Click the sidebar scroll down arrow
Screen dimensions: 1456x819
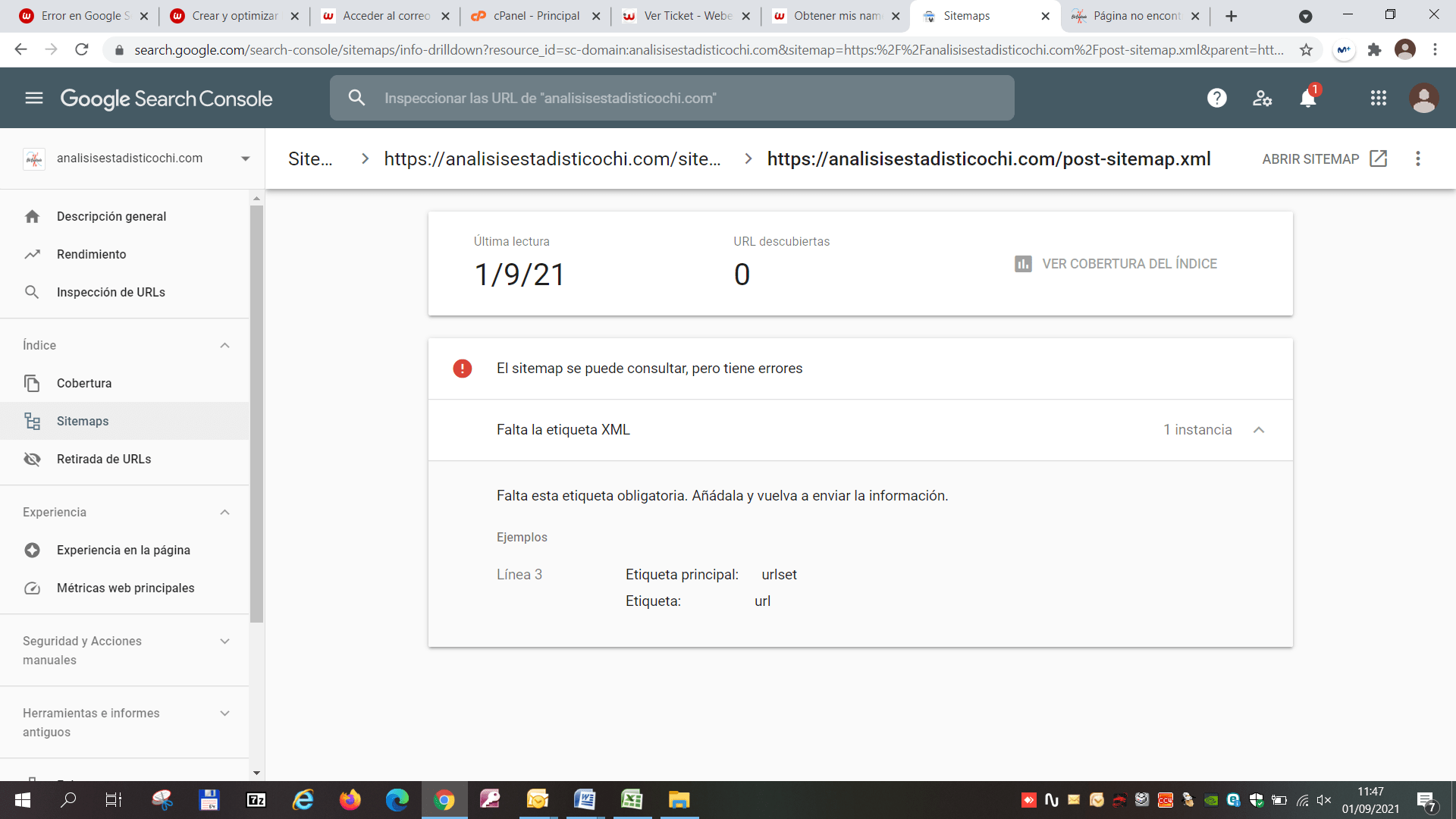[x=256, y=773]
